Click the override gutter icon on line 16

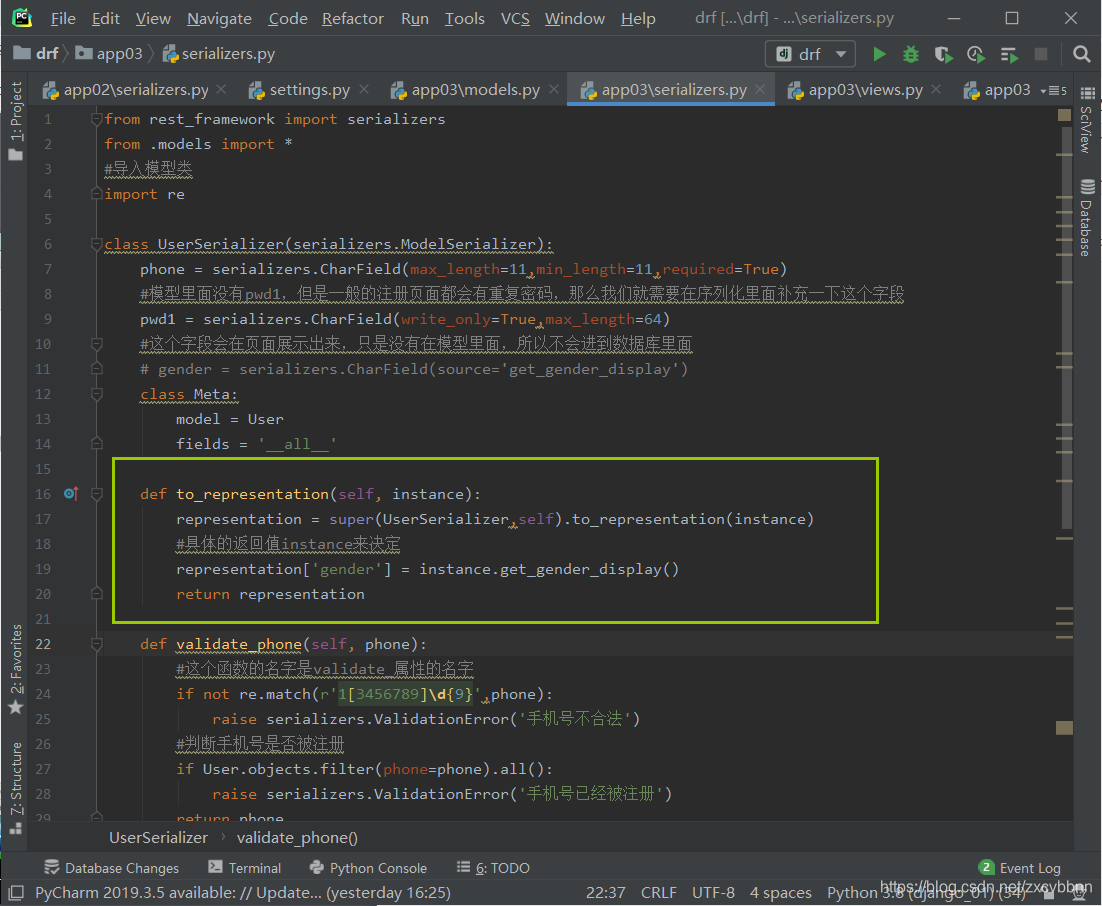pyautogui.click(x=71, y=494)
